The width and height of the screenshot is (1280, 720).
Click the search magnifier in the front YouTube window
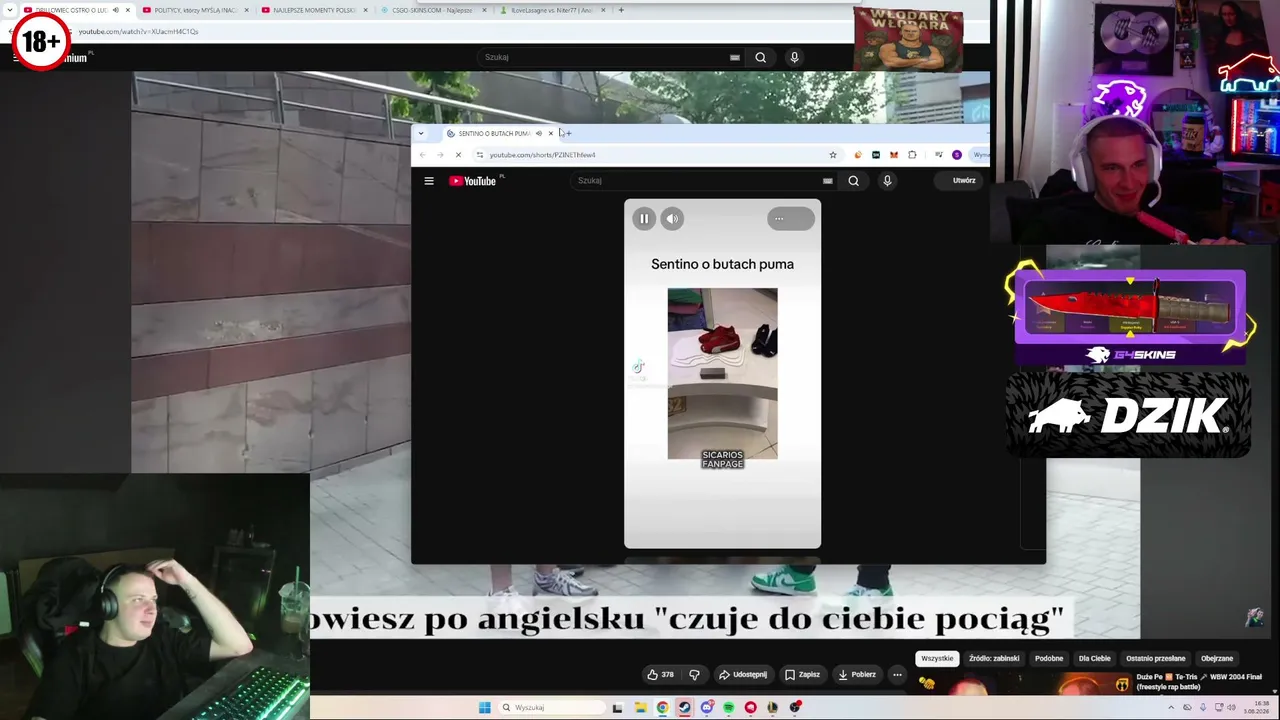coord(853,181)
